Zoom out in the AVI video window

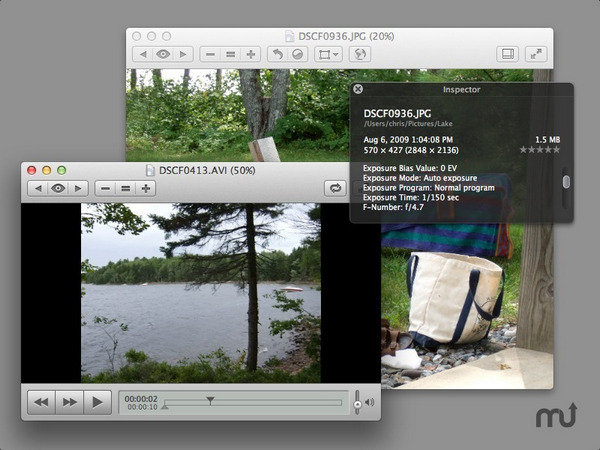[x=105, y=188]
